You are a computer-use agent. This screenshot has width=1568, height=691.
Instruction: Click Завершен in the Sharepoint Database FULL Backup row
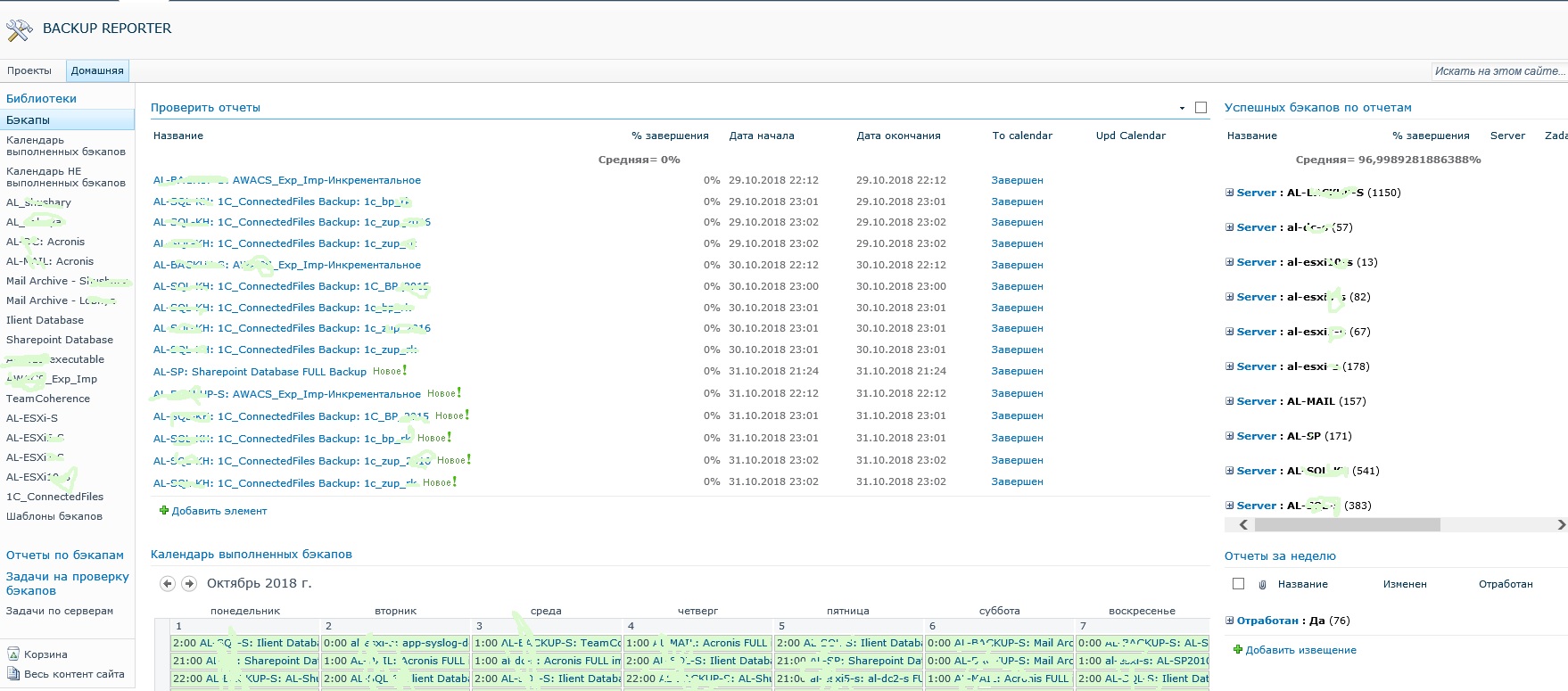tap(1017, 372)
